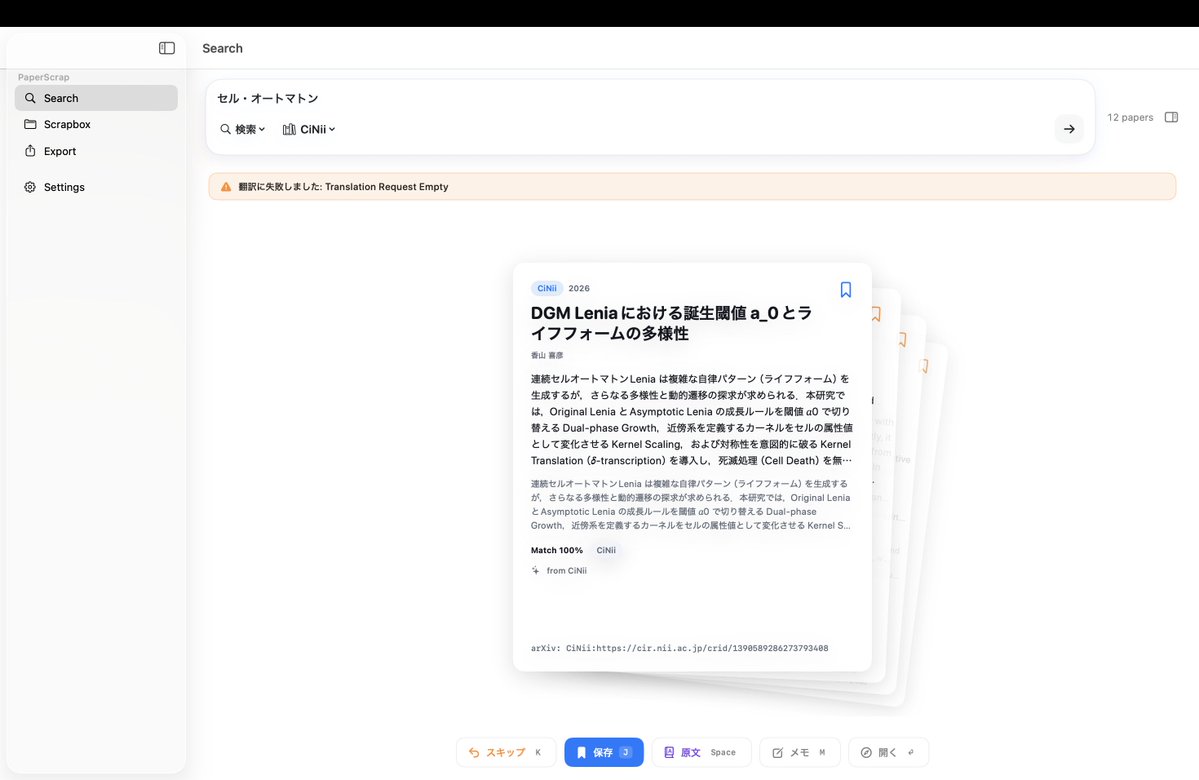Click the from CiNii label
The image size is (1199, 780).
(x=567, y=570)
